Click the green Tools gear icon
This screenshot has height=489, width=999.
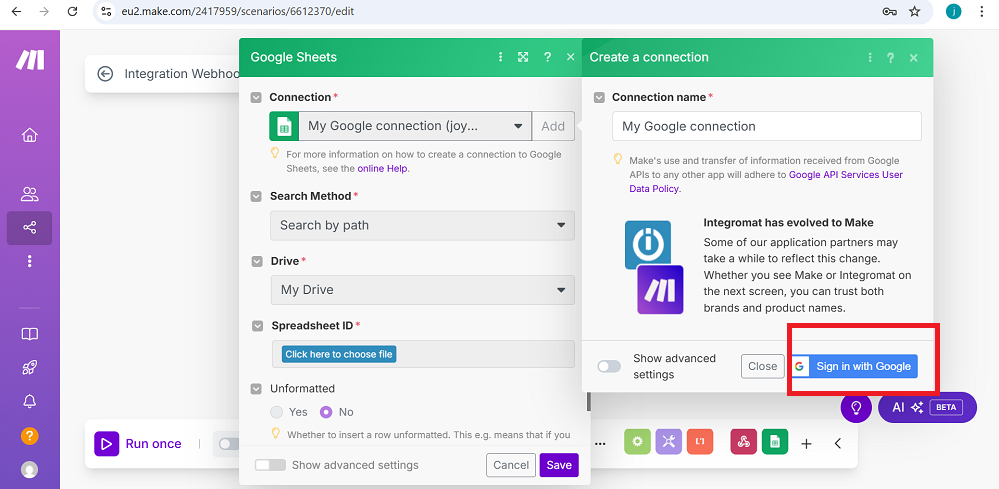tap(637, 441)
